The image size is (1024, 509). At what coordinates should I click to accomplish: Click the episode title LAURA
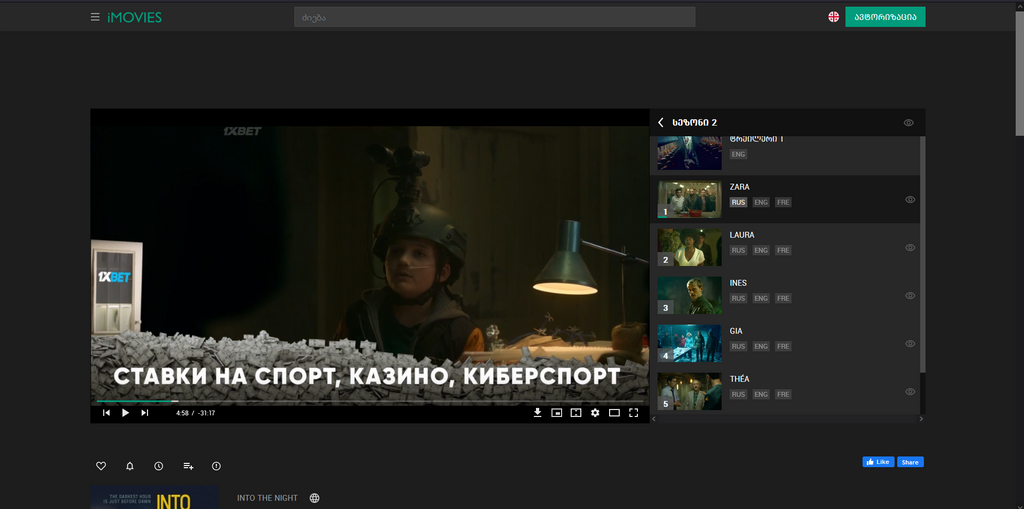point(742,235)
